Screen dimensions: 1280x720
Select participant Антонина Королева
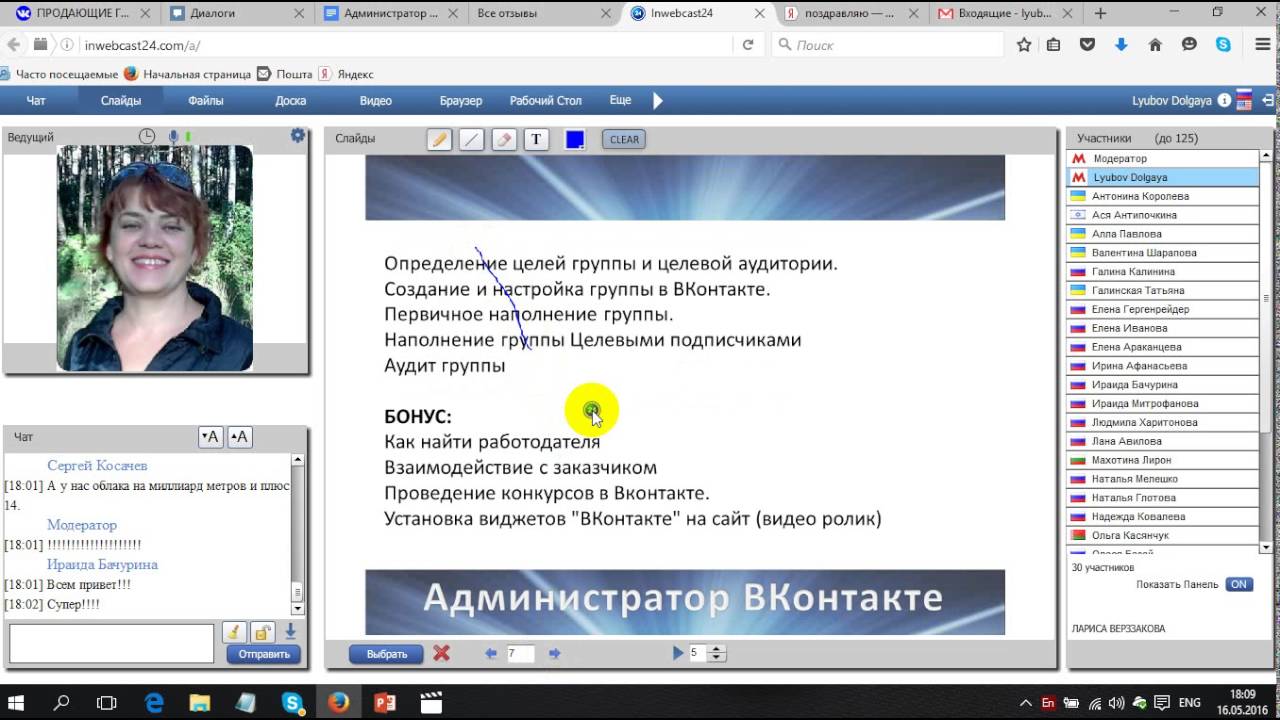pyautogui.click(x=1163, y=196)
